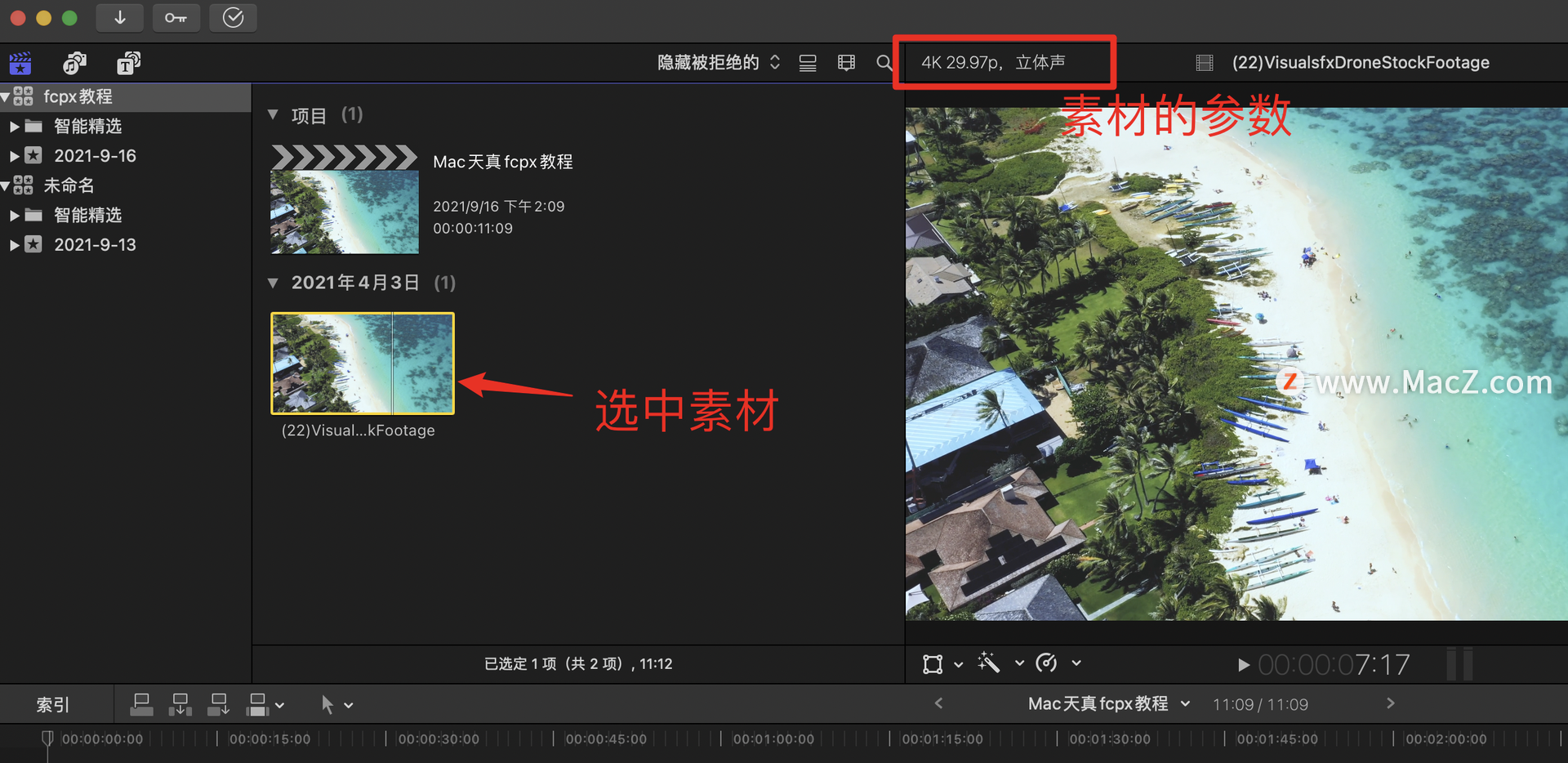
Task: Overwrite clip into storyline button
Action: pyautogui.click(x=257, y=704)
